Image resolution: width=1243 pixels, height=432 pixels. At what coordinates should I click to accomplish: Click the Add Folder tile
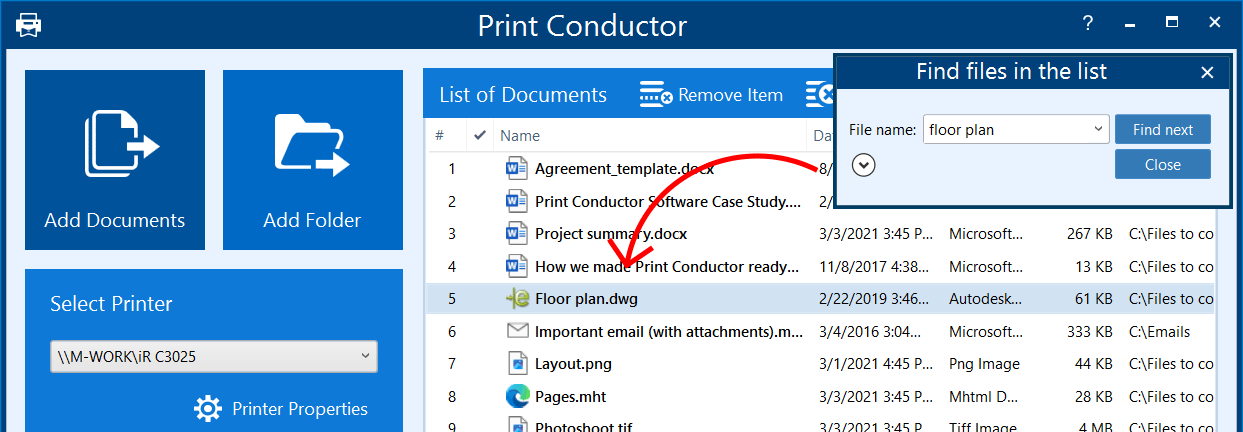tap(313, 160)
